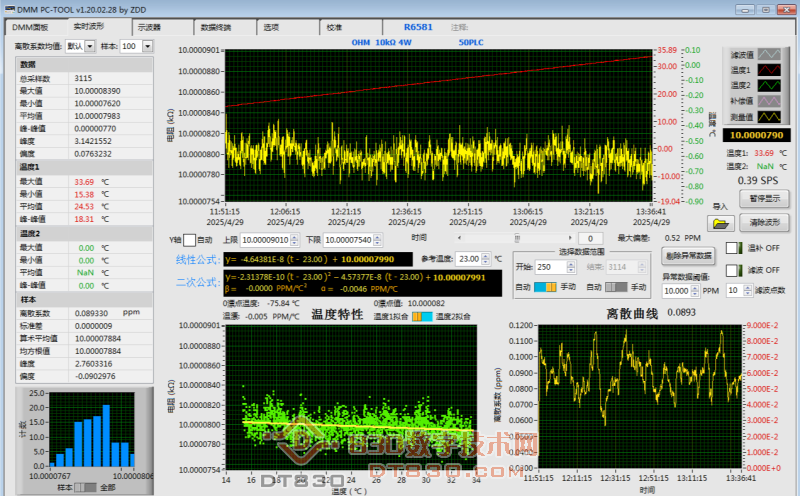Click the 温度2 green waveform legend icon
The height and width of the screenshot is (496, 800).
coord(769,85)
